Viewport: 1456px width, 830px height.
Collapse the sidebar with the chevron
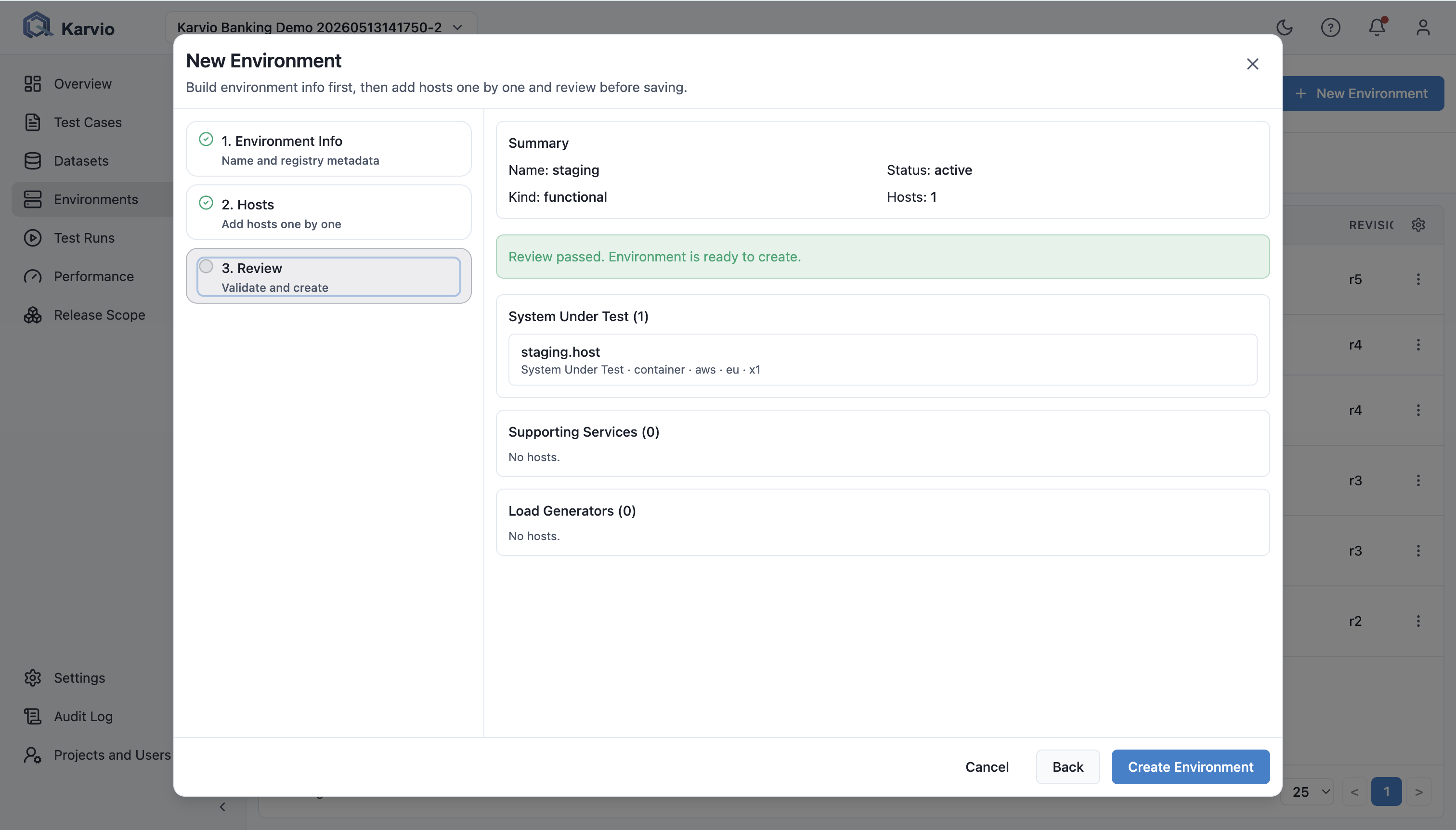tap(222, 806)
